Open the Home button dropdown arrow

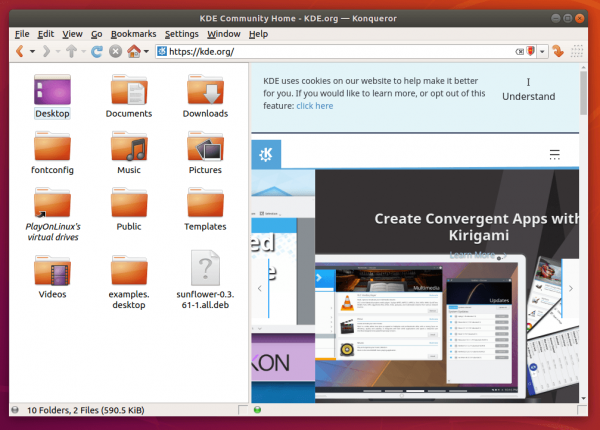(146, 51)
